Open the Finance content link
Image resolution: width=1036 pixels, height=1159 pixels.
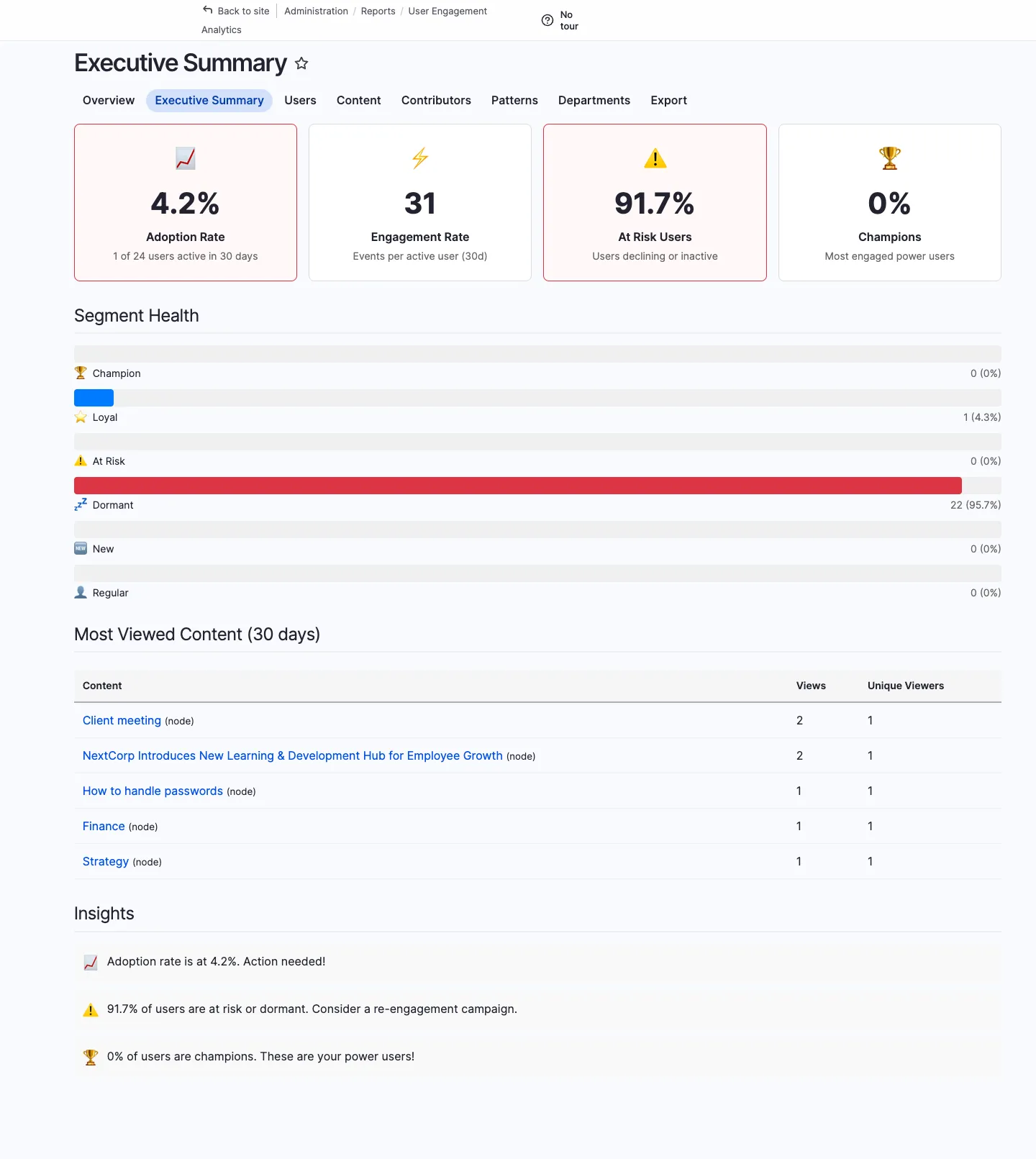[104, 826]
